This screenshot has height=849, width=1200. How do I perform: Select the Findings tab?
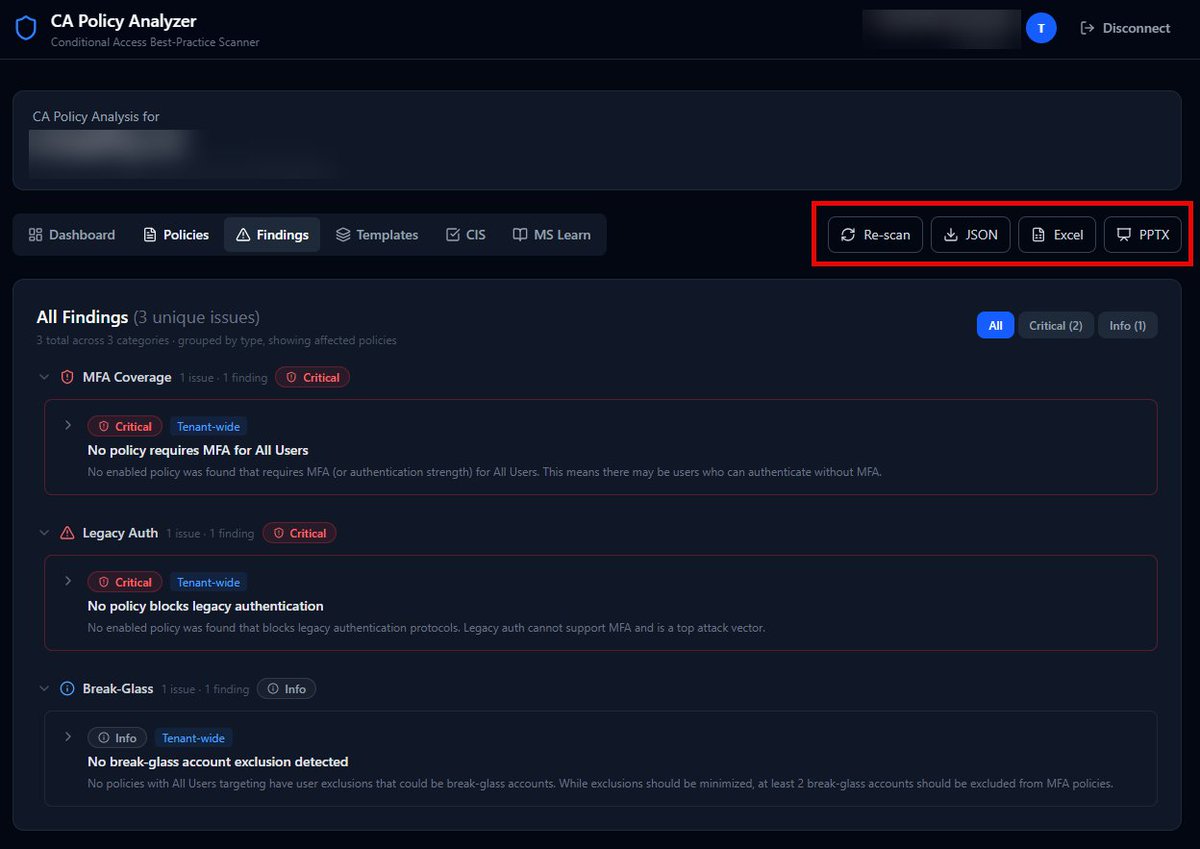[272, 235]
